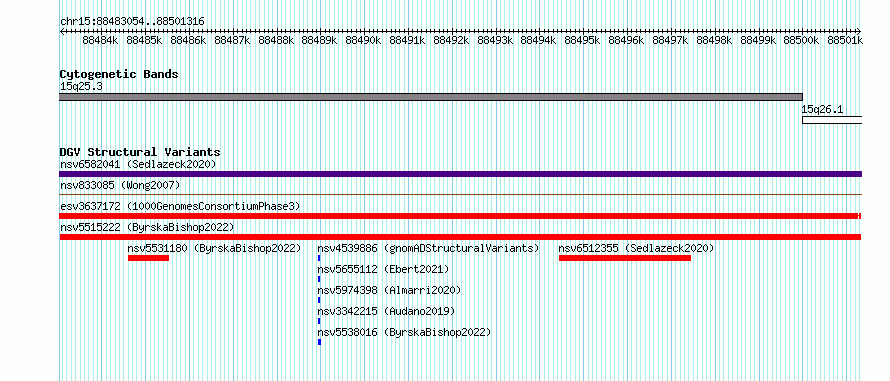Click the 88486k ruler tick label
The height and width of the screenshot is (381, 890).
click(x=188, y=40)
